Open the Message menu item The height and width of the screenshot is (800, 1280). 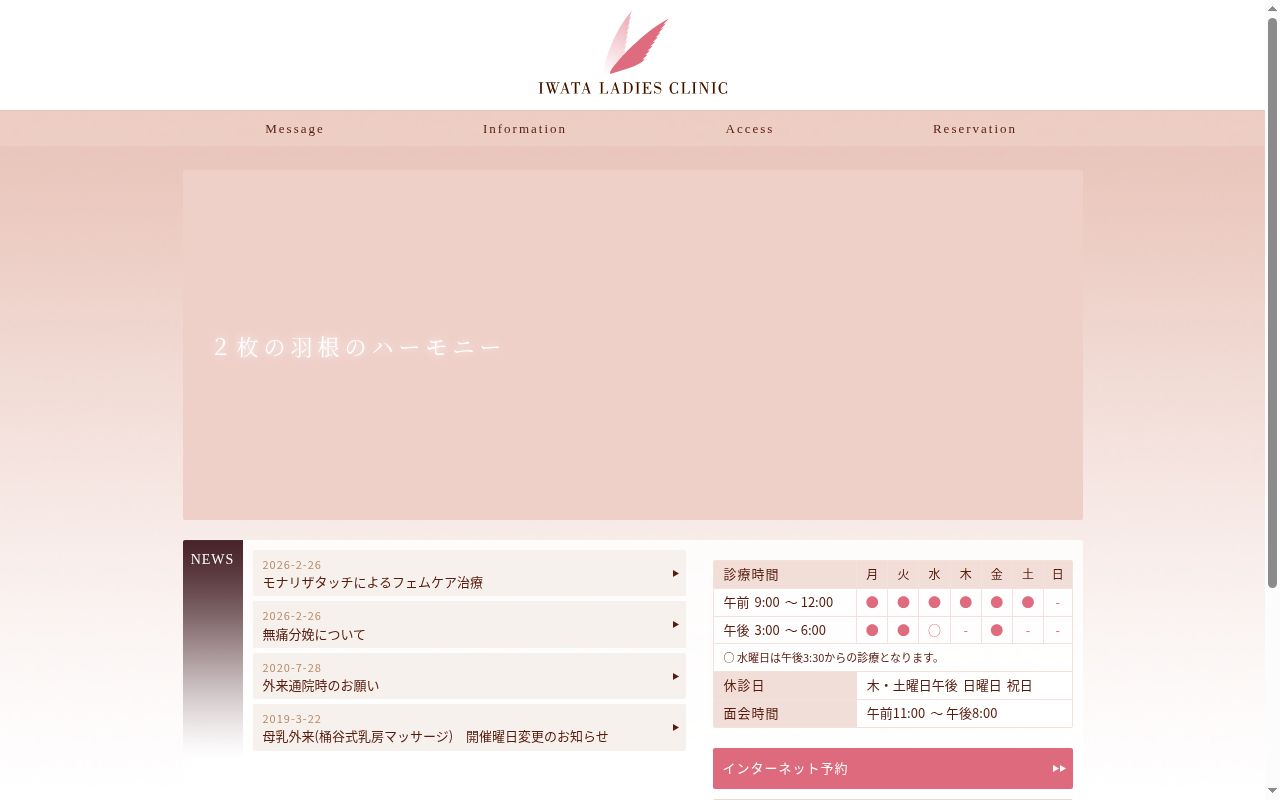[295, 129]
